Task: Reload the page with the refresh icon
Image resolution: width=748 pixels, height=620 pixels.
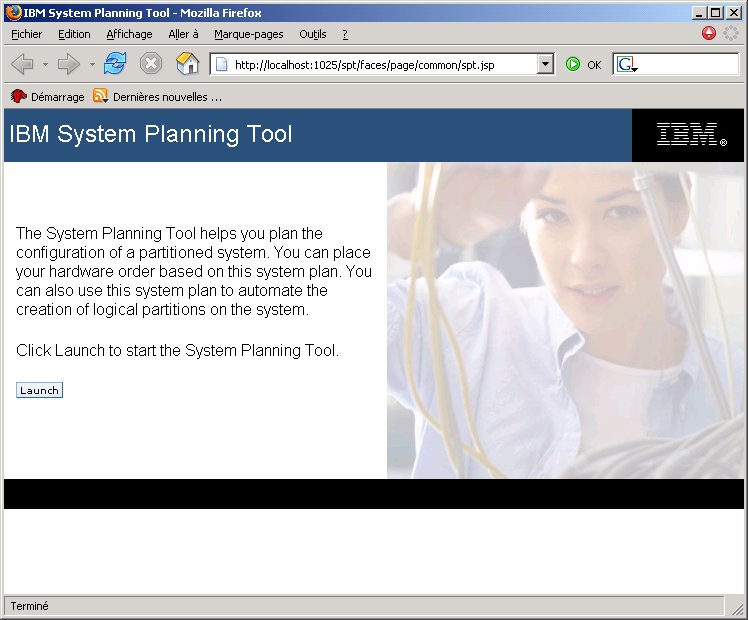Action: [115, 63]
